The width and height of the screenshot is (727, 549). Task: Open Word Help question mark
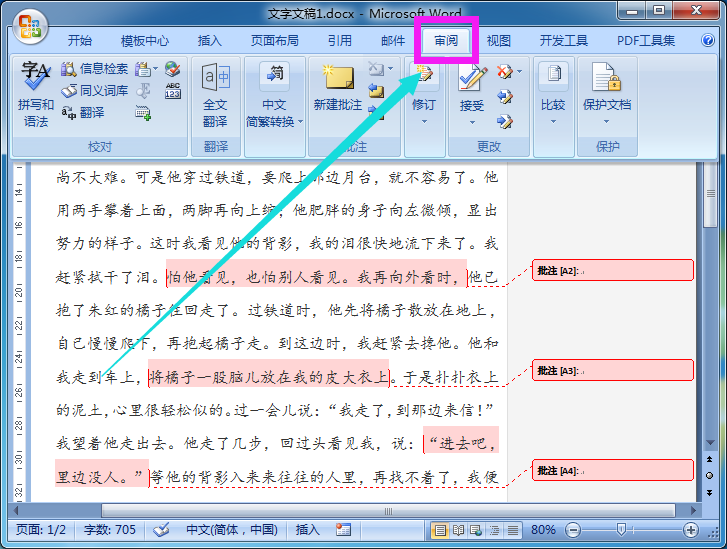(708, 40)
